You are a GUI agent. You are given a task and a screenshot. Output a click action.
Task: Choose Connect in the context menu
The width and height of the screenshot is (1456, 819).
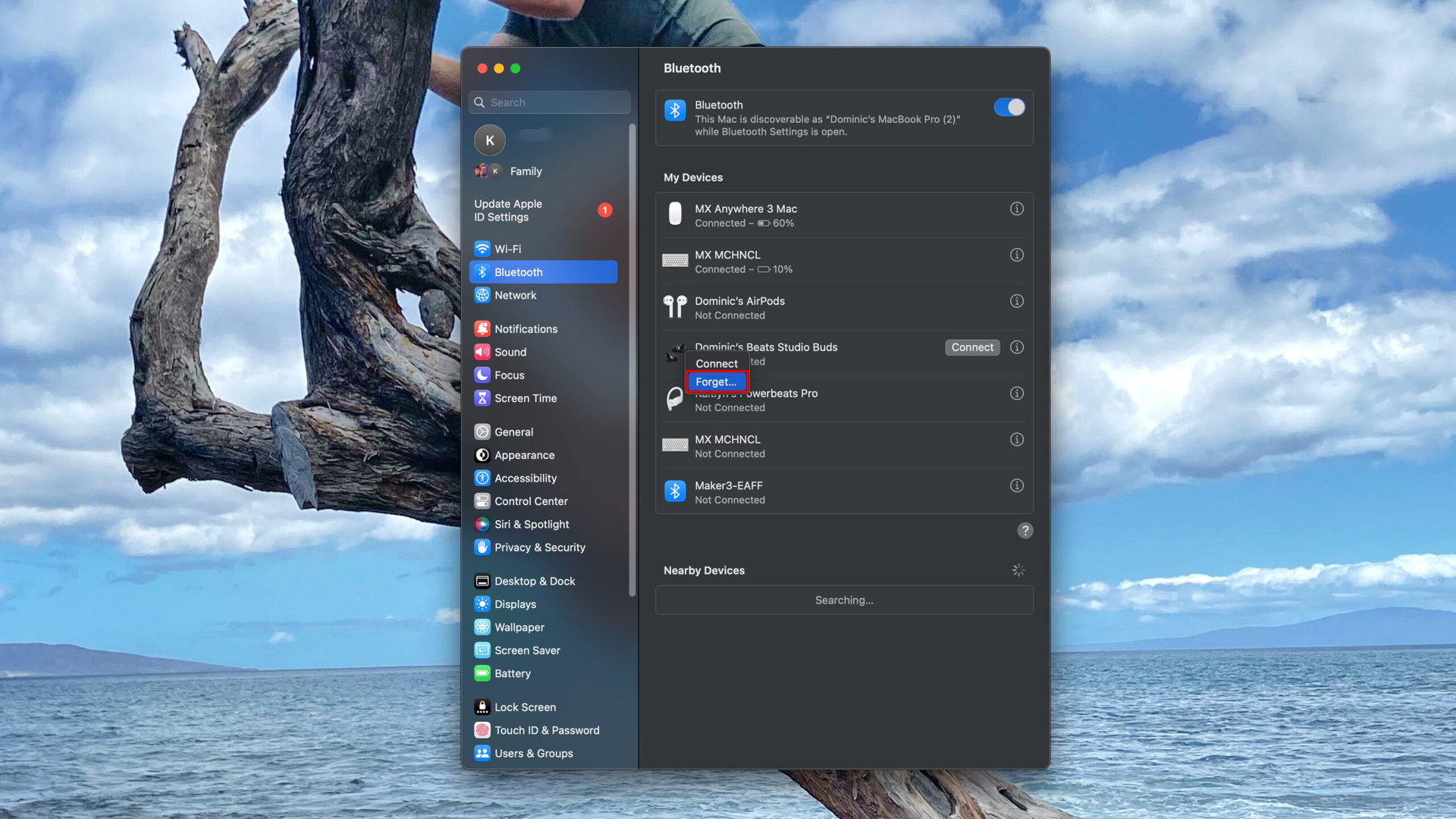716,363
